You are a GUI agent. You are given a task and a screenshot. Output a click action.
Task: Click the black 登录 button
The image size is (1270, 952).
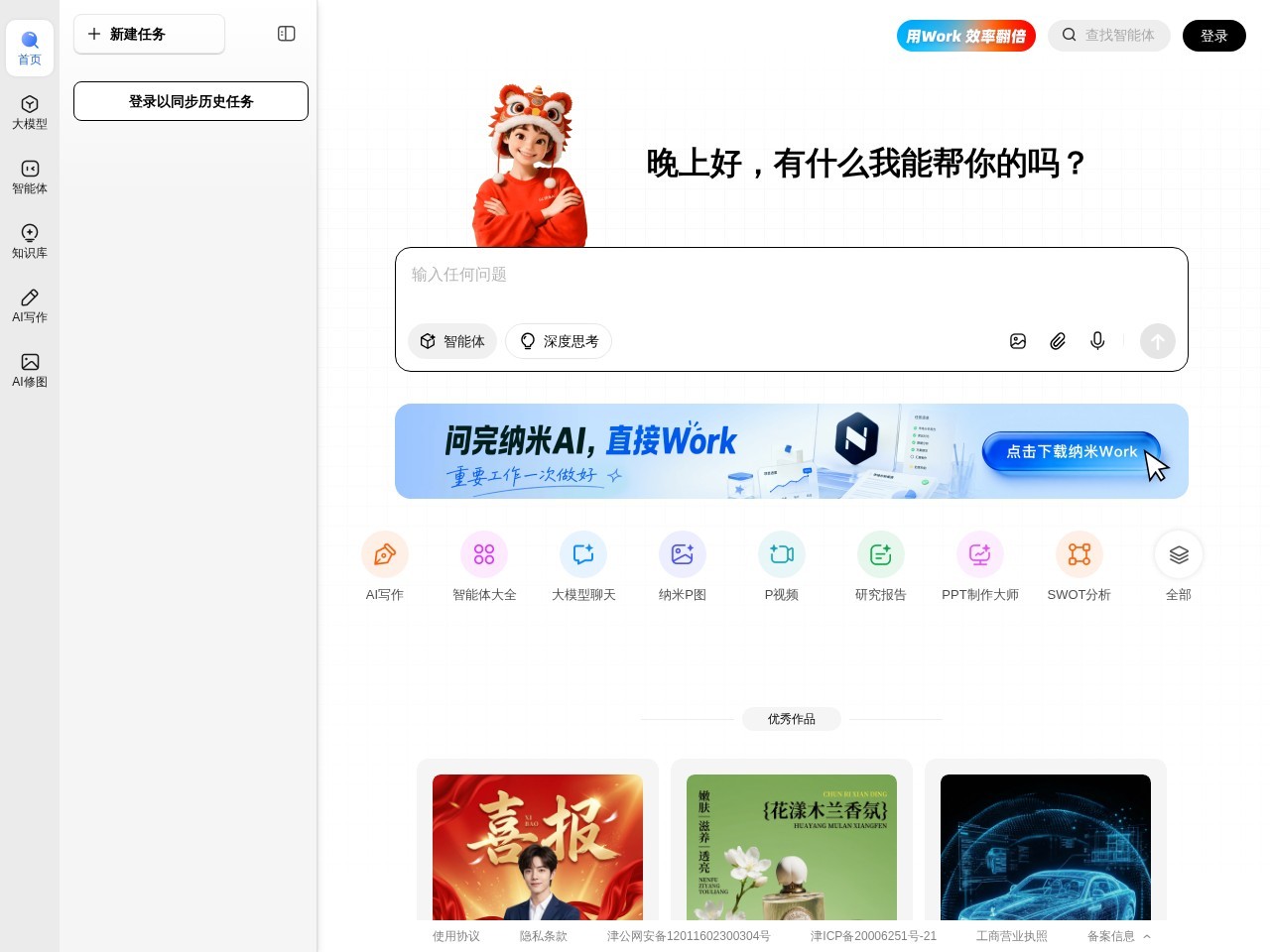[1214, 36]
